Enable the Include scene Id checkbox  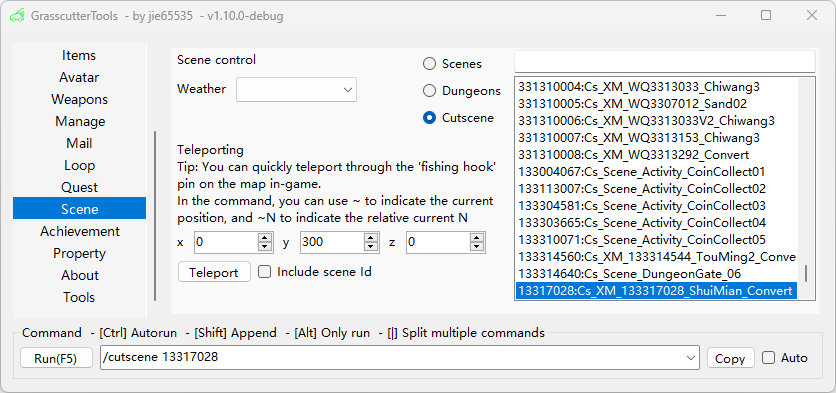[x=264, y=272]
